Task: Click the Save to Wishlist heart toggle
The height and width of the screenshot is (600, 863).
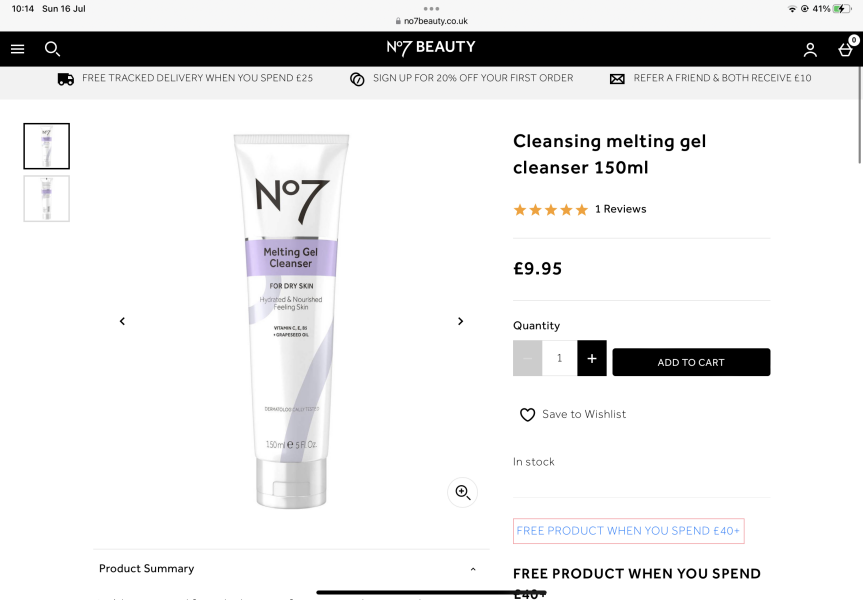Action: (527, 414)
